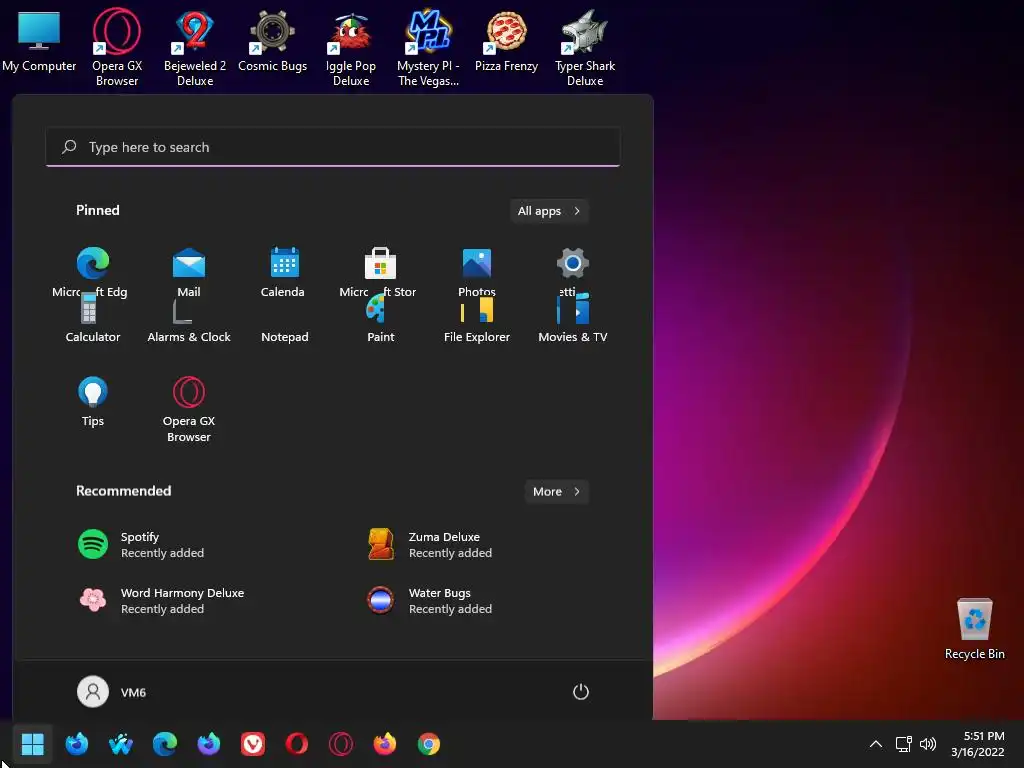
Task: Select Cosmic Bugs desktop shortcut
Action: [272, 40]
